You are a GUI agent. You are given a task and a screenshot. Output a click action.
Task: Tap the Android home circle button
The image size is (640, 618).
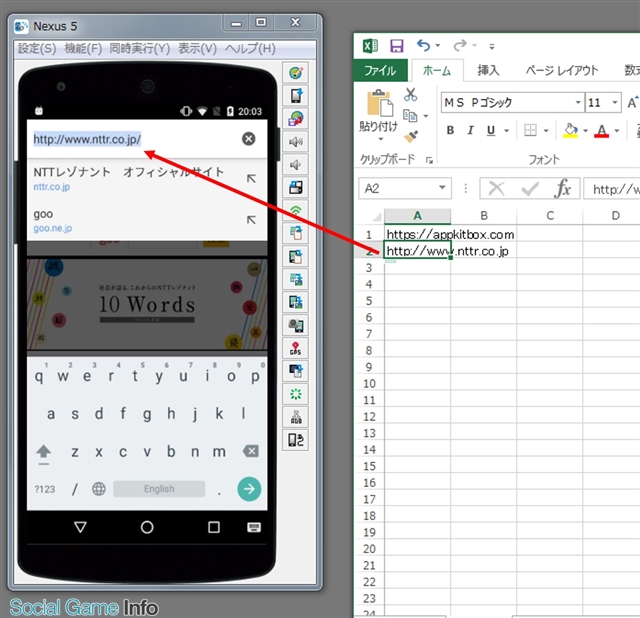147,527
